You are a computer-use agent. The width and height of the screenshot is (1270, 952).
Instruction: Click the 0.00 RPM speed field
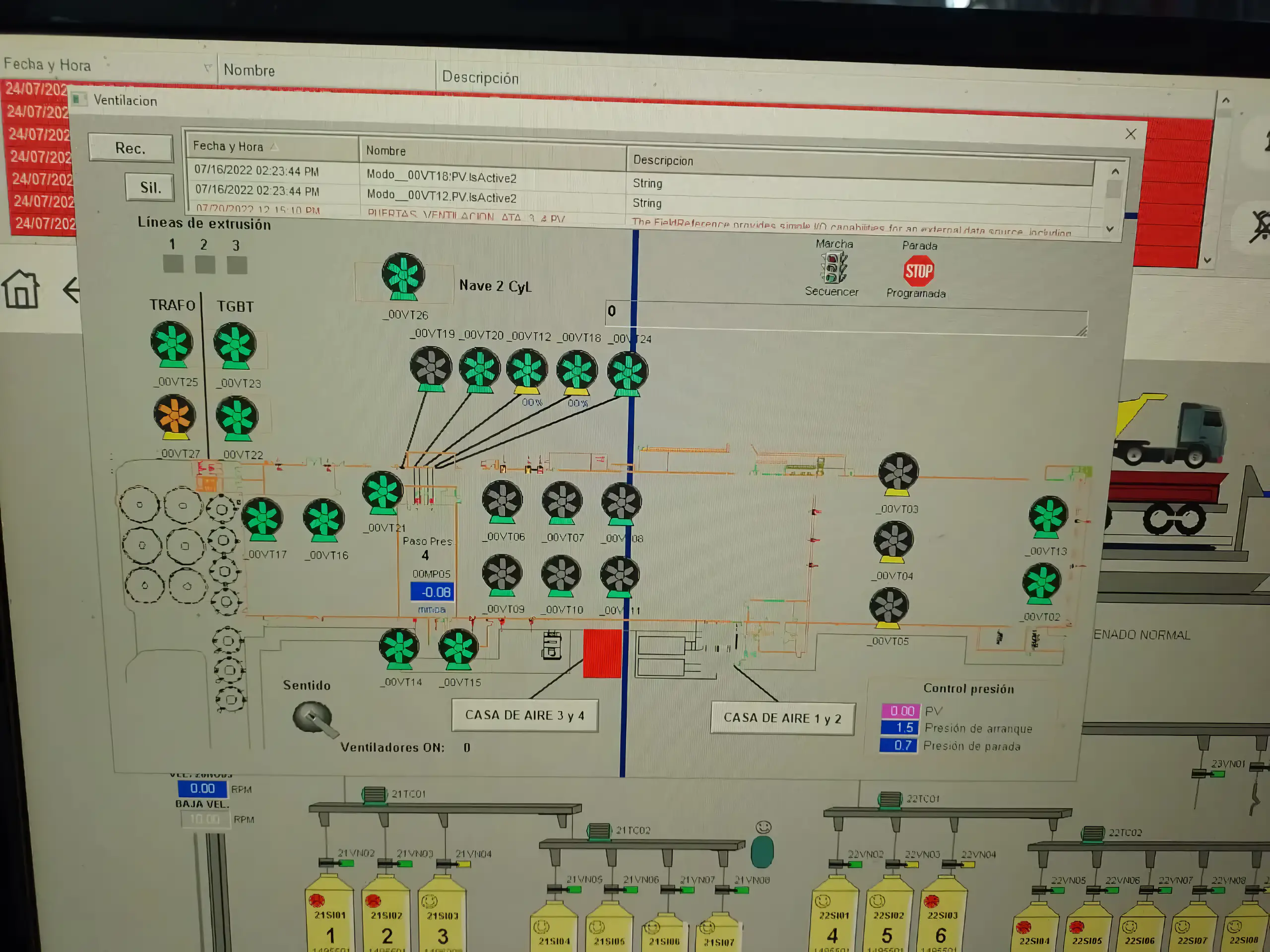tap(202, 789)
